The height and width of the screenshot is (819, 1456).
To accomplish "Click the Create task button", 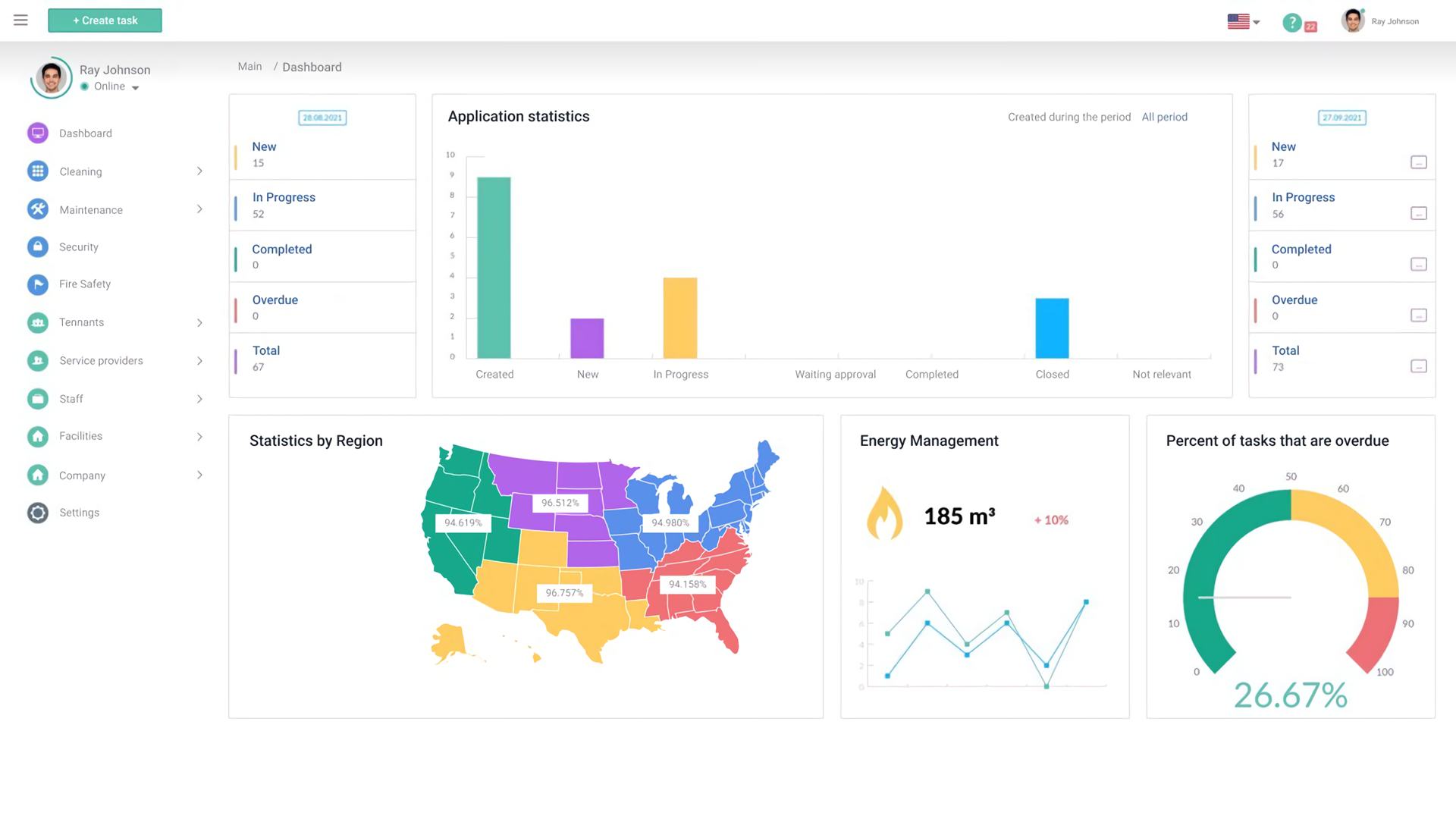I will (x=105, y=20).
